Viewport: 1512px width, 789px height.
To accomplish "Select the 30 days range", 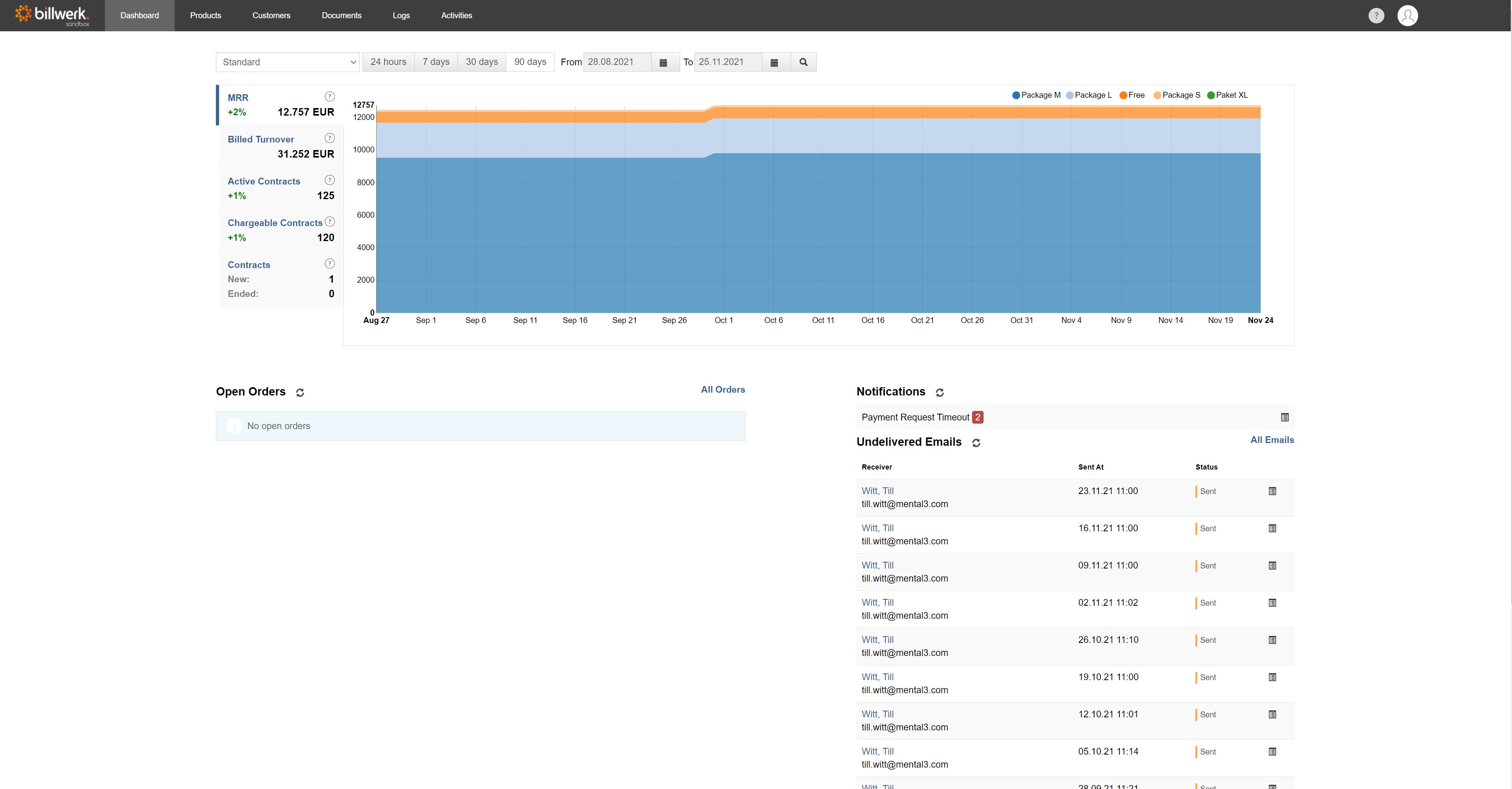I will [x=482, y=62].
